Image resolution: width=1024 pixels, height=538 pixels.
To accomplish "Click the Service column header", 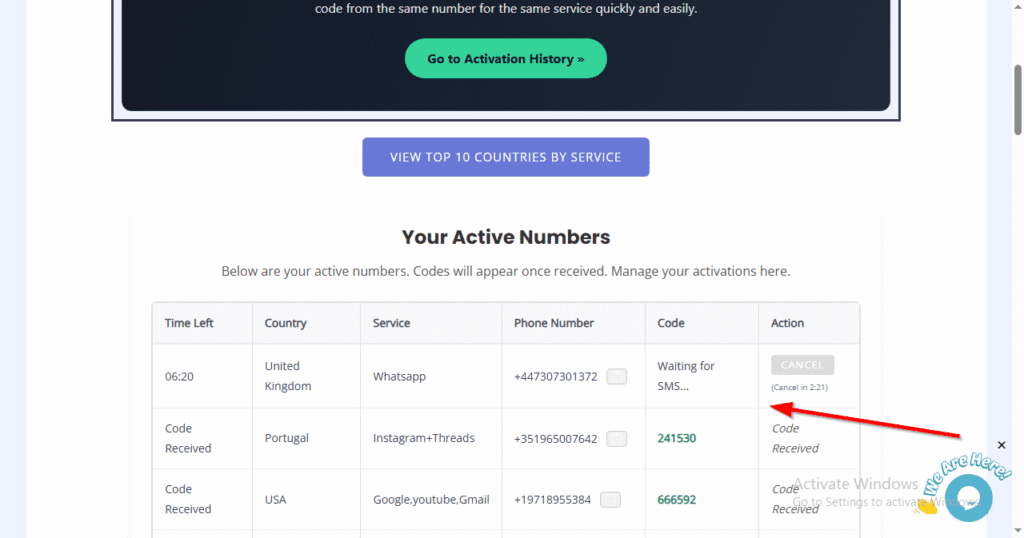I will pos(392,323).
